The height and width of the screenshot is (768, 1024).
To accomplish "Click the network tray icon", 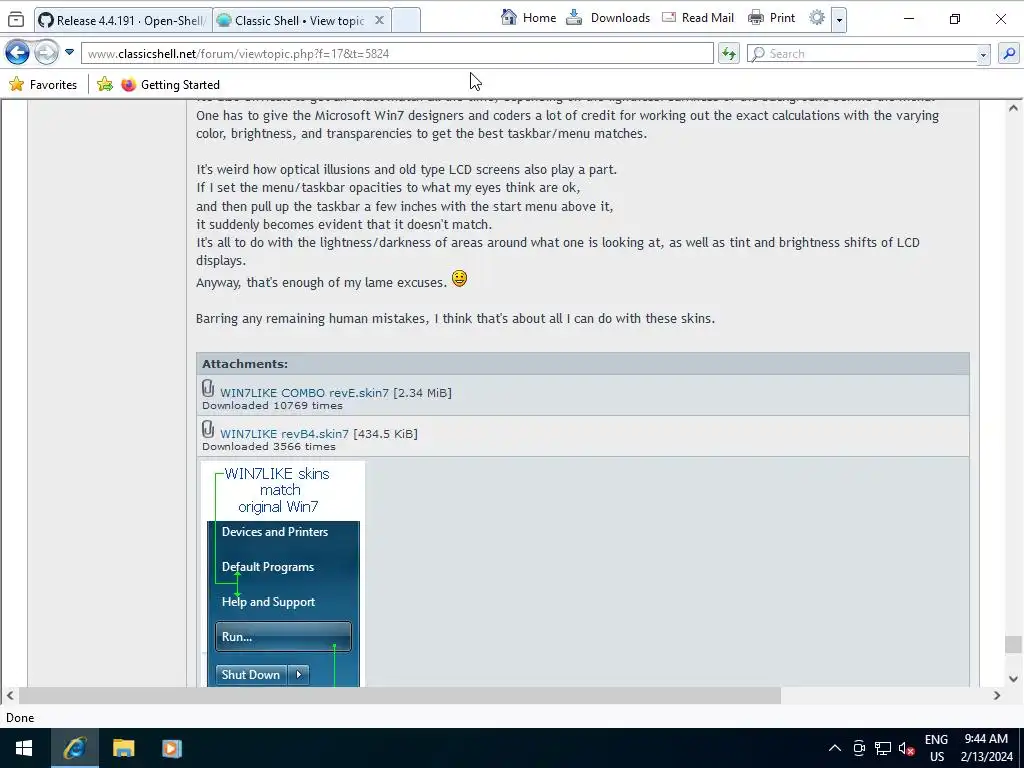I will point(883,748).
